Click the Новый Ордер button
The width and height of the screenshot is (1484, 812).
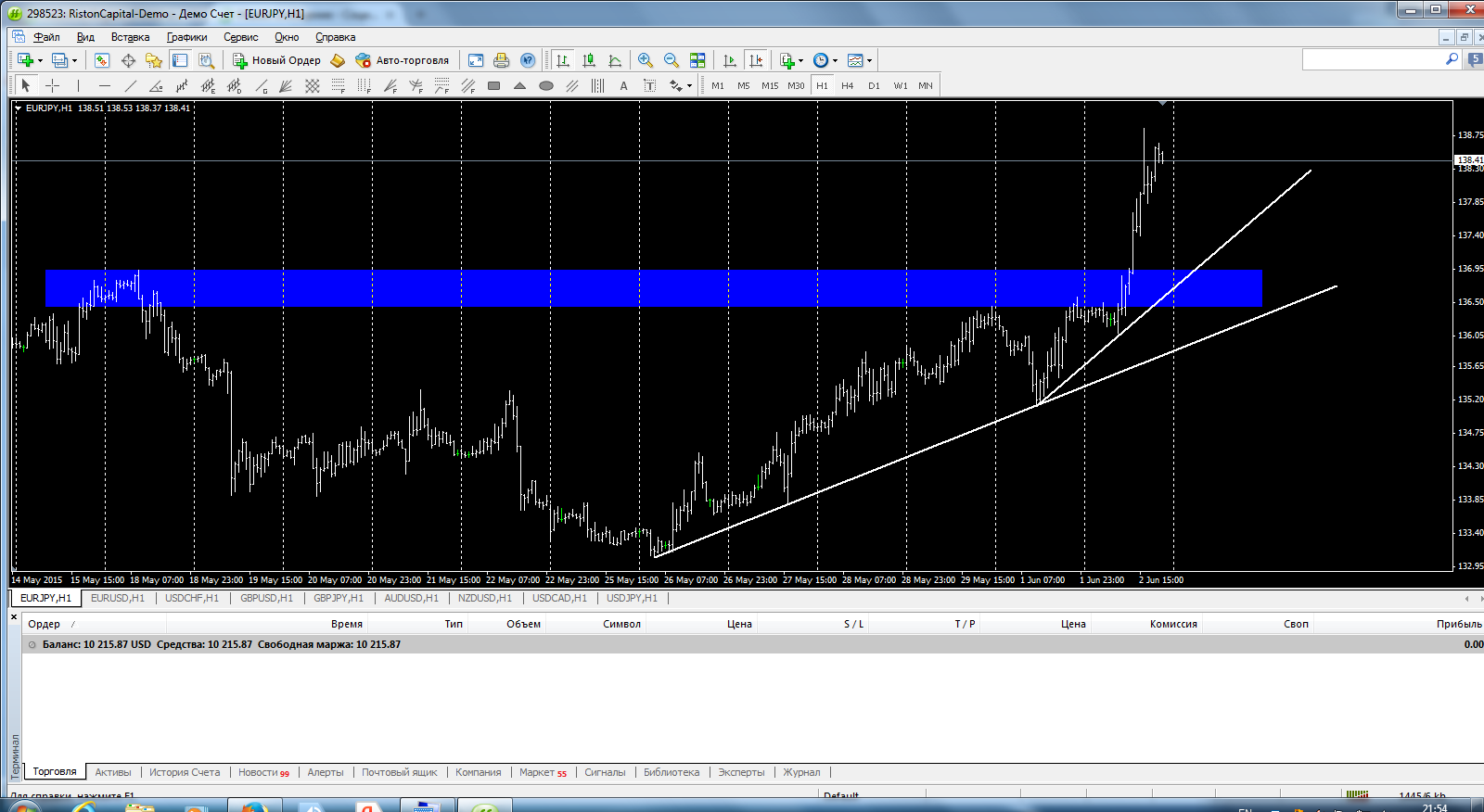click(276, 60)
